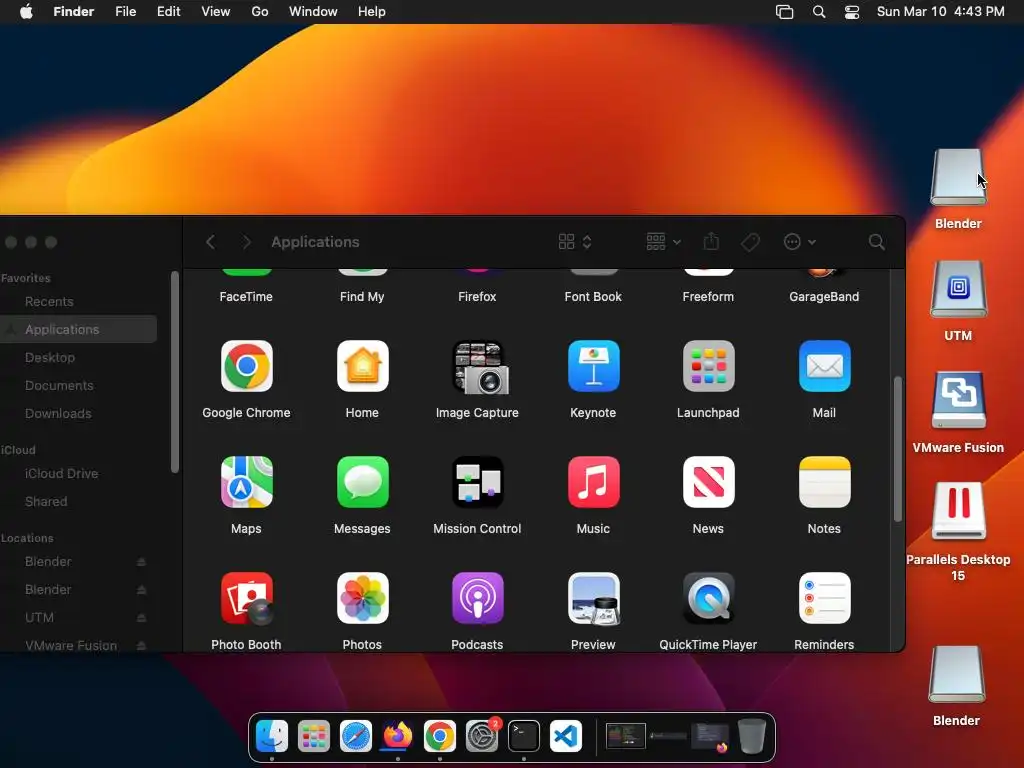The height and width of the screenshot is (768, 1024).
Task: Click the Tags toolbar icon in Finder
Action: pyautogui.click(x=750, y=242)
